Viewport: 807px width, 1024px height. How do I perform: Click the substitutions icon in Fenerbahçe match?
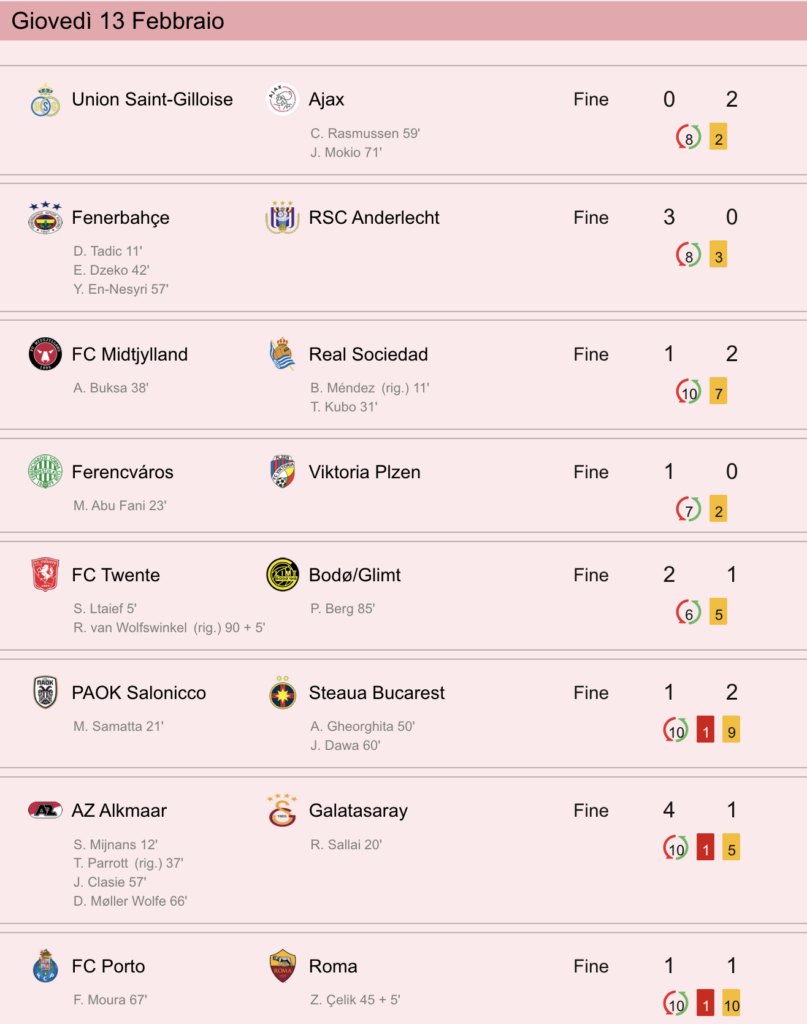(x=688, y=255)
